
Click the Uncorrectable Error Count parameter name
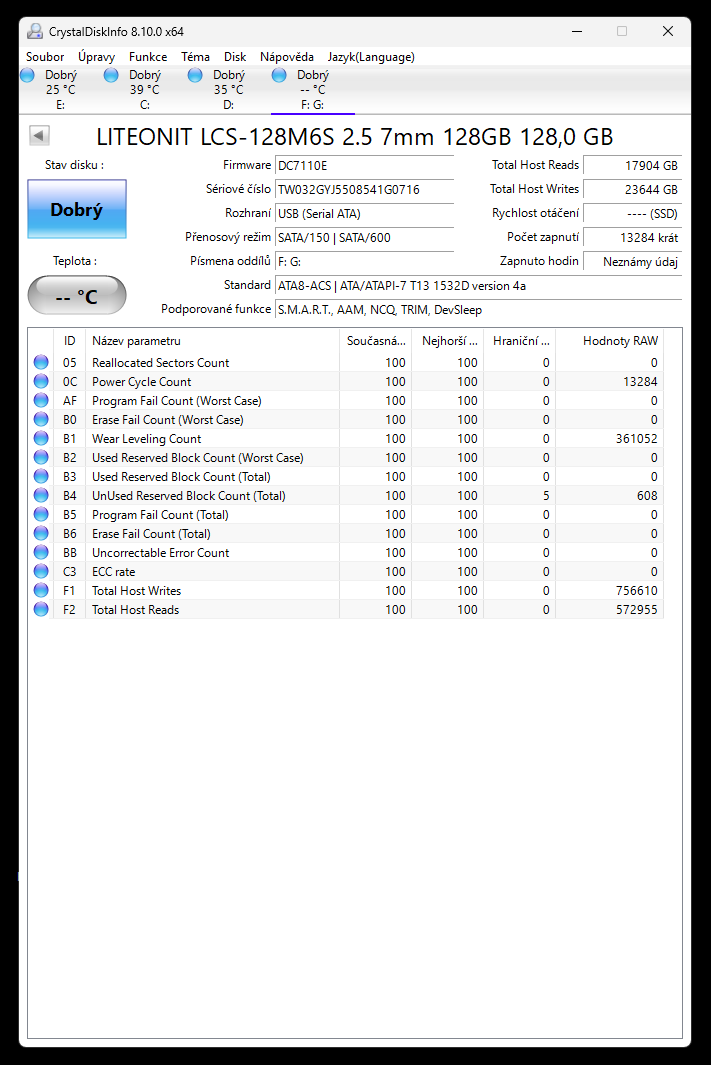click(x=161, y=553)
